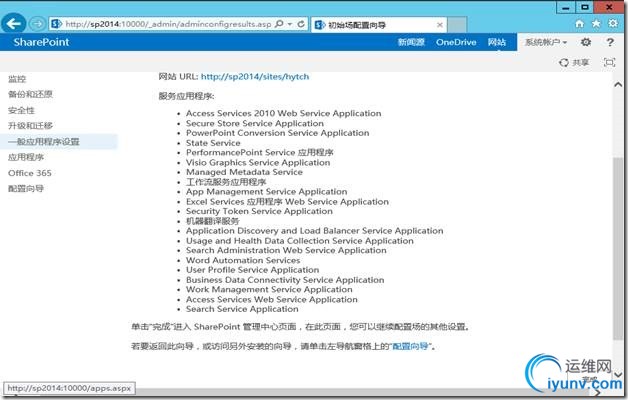Click the browser forward arrow
The image size is (628, 400).
coord(37,24)
